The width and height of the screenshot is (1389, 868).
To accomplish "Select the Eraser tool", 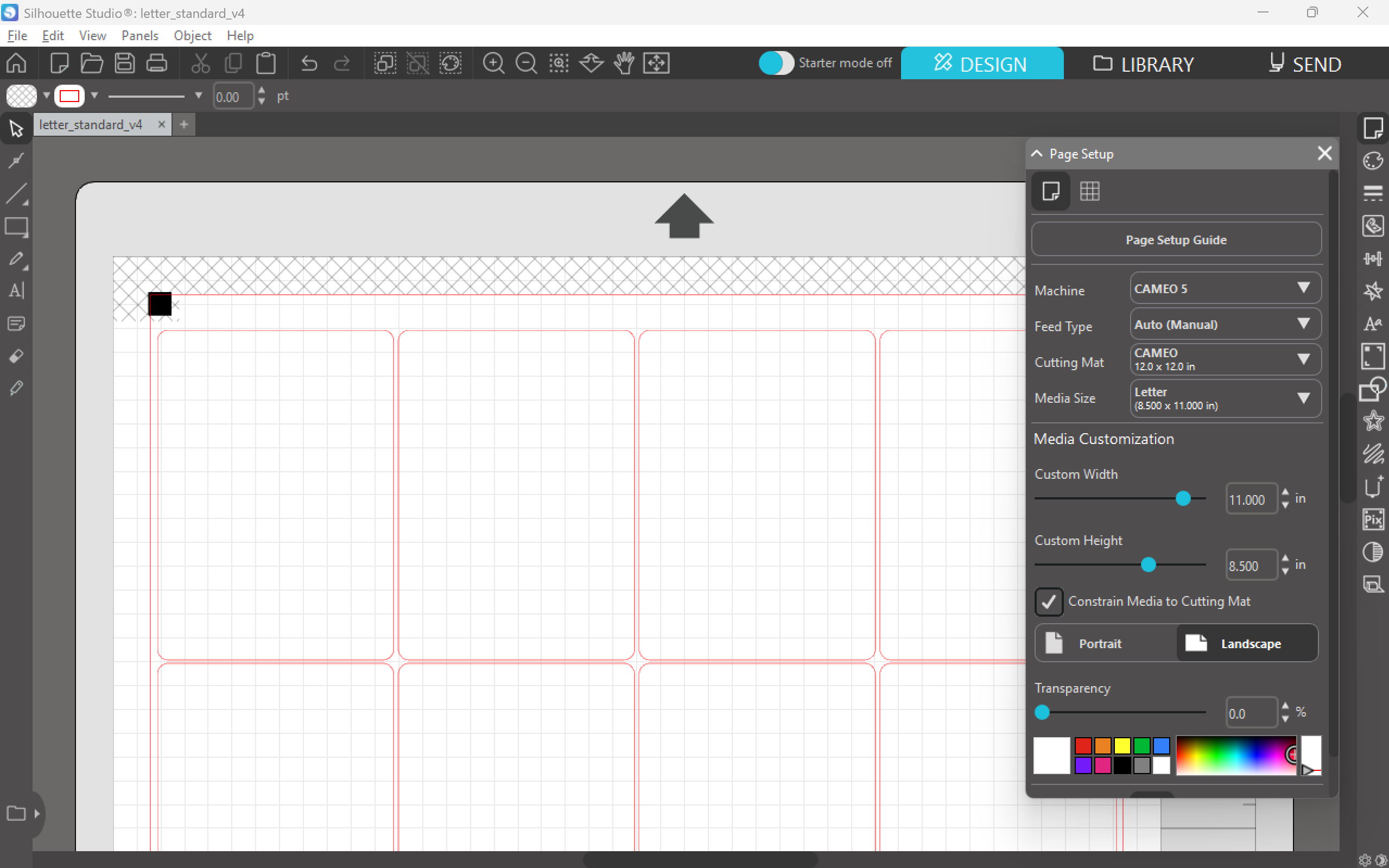I will [x=16, y=357].
